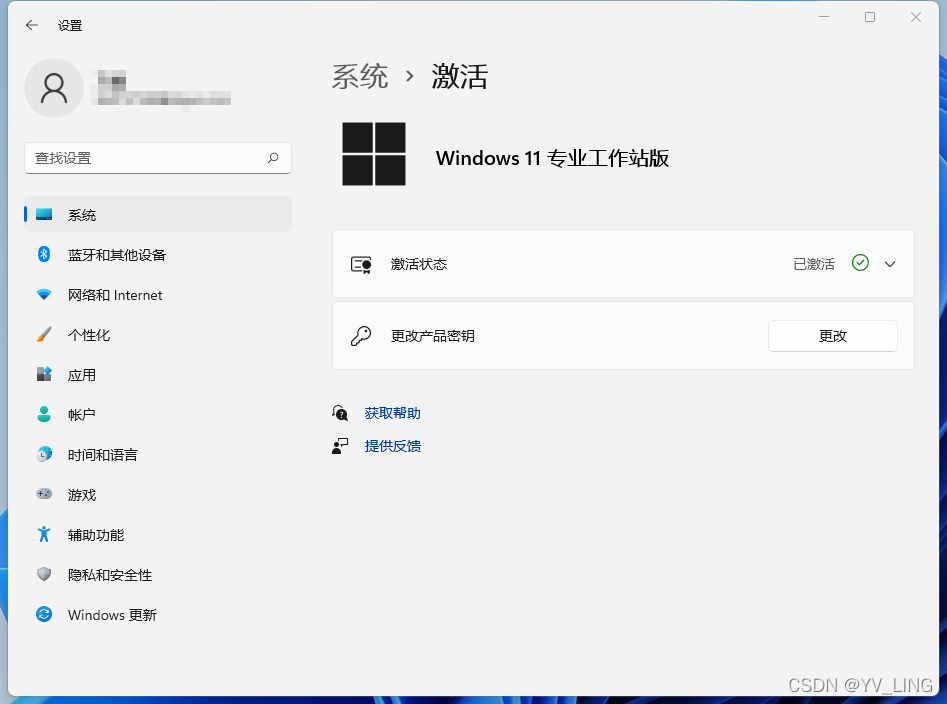
Task: Click the green activated checkmark icon
Action: (860, 263)
